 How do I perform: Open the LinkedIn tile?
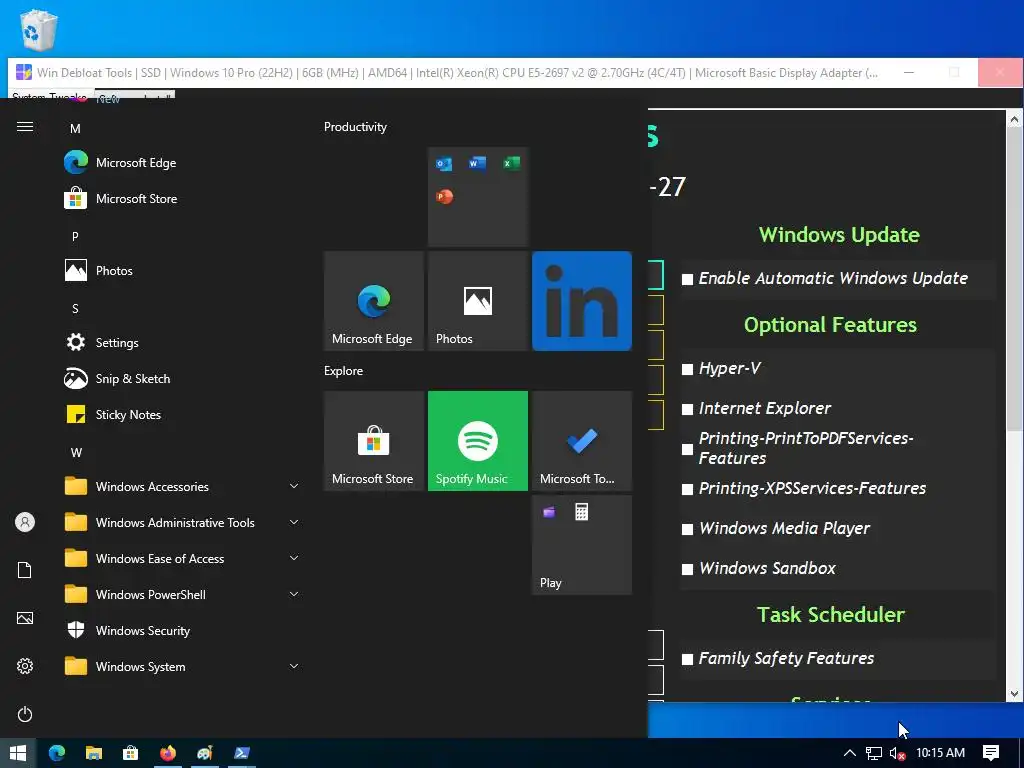point(582,301)
